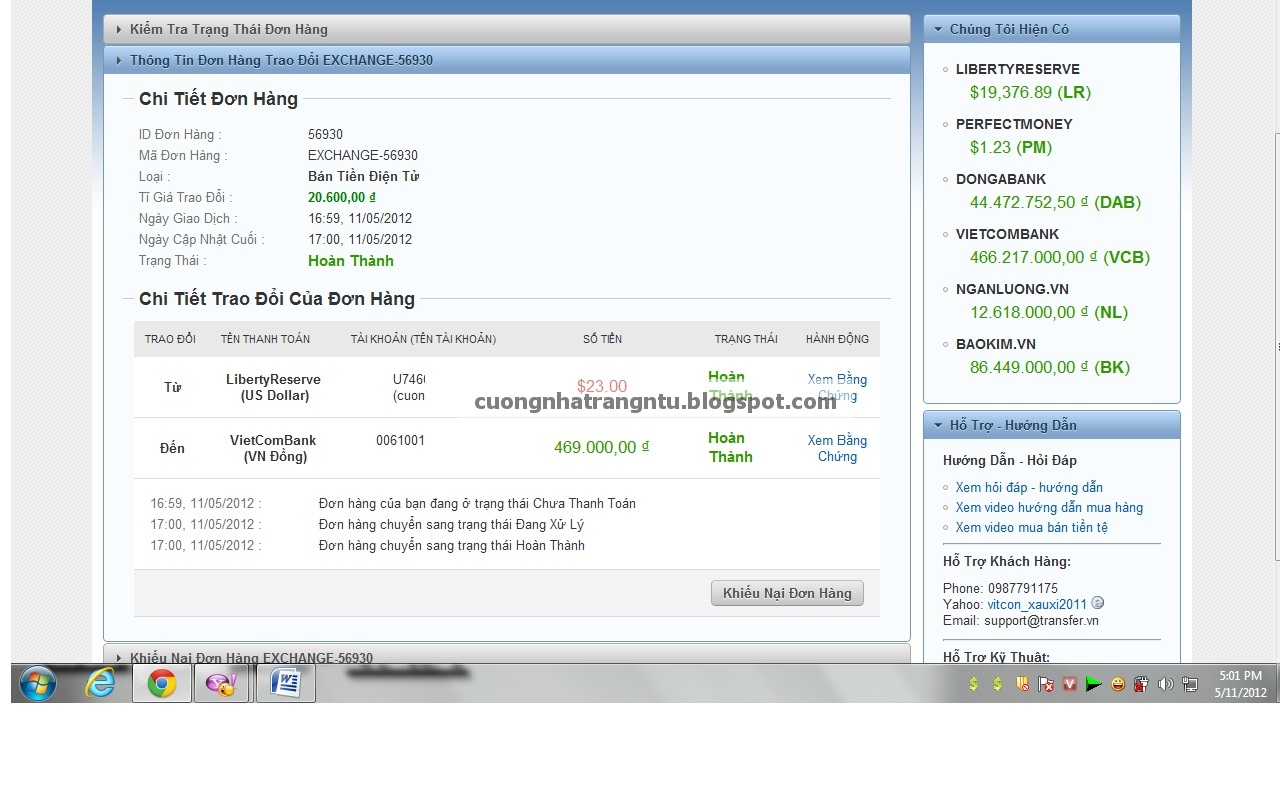Open the Yahoo smiley tray icon
This screenshot has width=1280, height=800.
(1118, 685)
